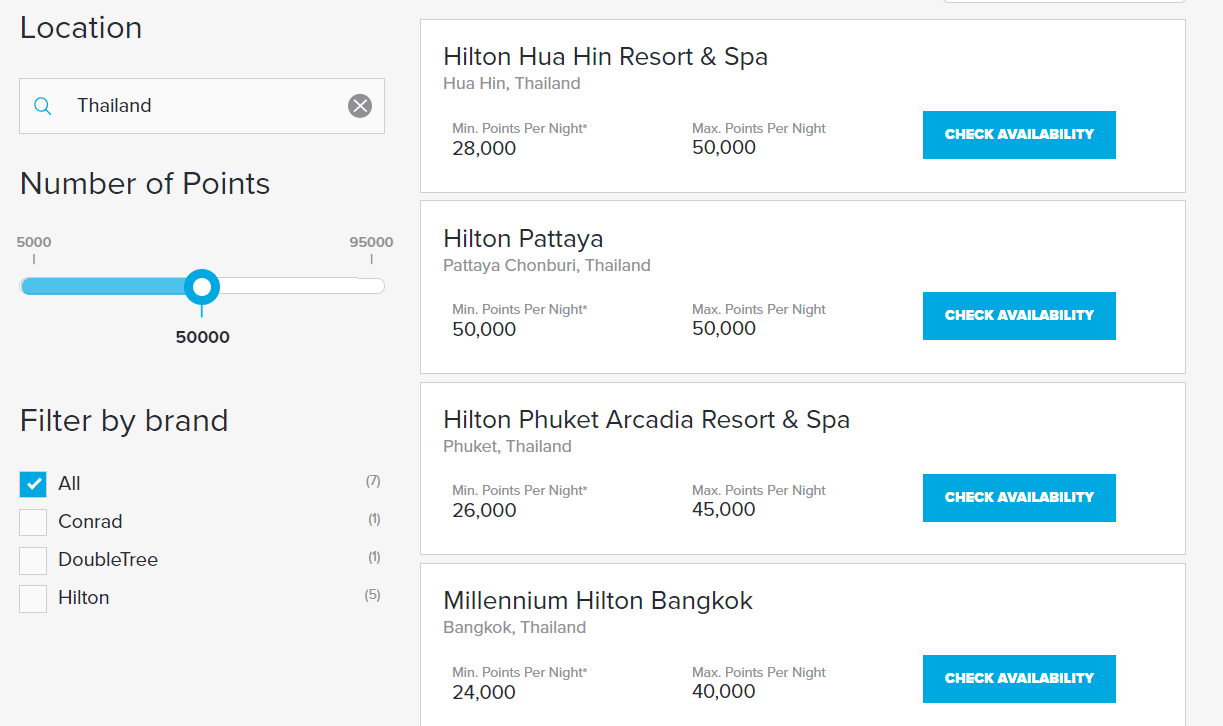Check availability for Millennium Hilton Bangkok
This screenshot has height=726, width=1223.
point(1018,679)
